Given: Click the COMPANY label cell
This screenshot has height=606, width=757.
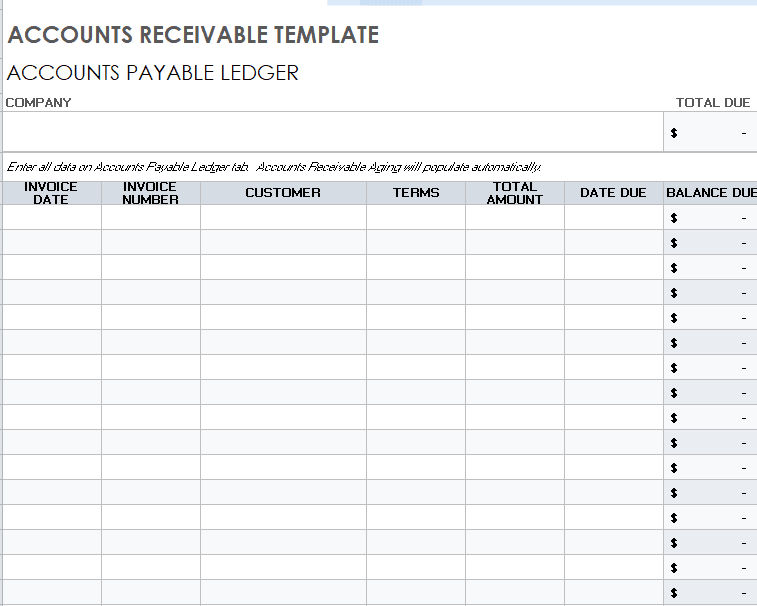Looking at the screenshot, I should pos(39,103).
